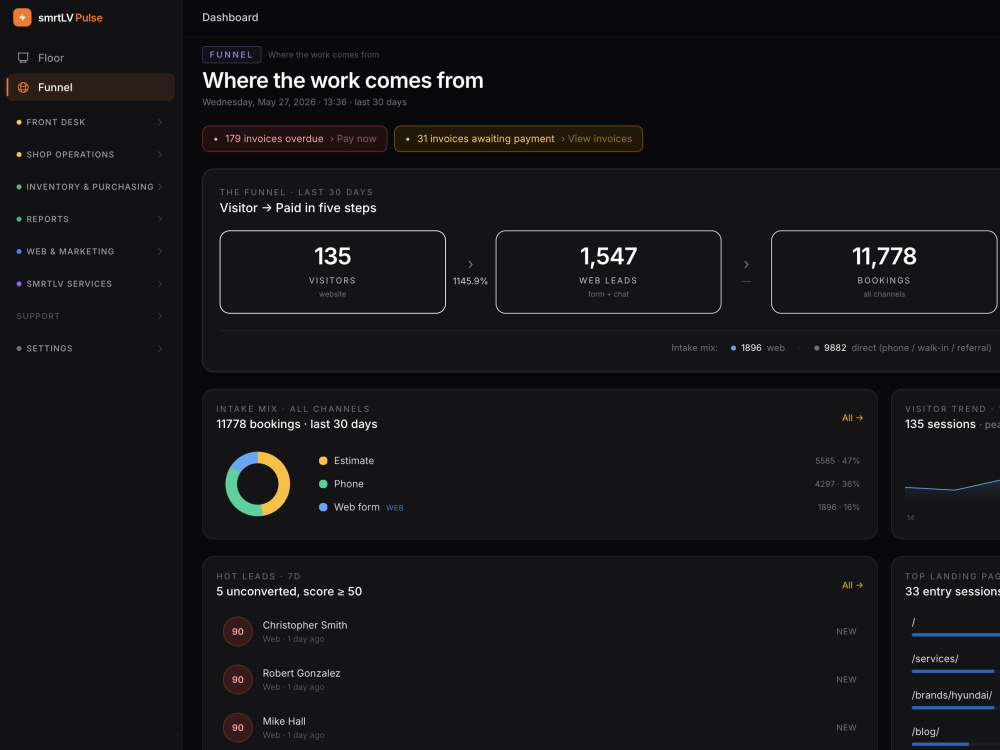Screen dimensions: 1000x750
Task: Click the /services/ landing page bar
Action: 953,672
